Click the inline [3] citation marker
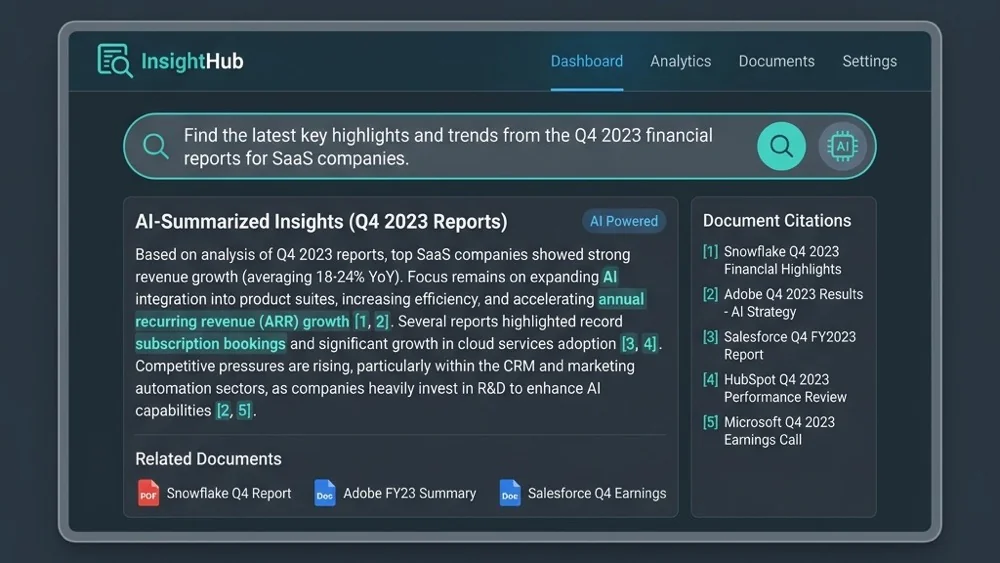1000x563 pixels. (x=628, y=344)
